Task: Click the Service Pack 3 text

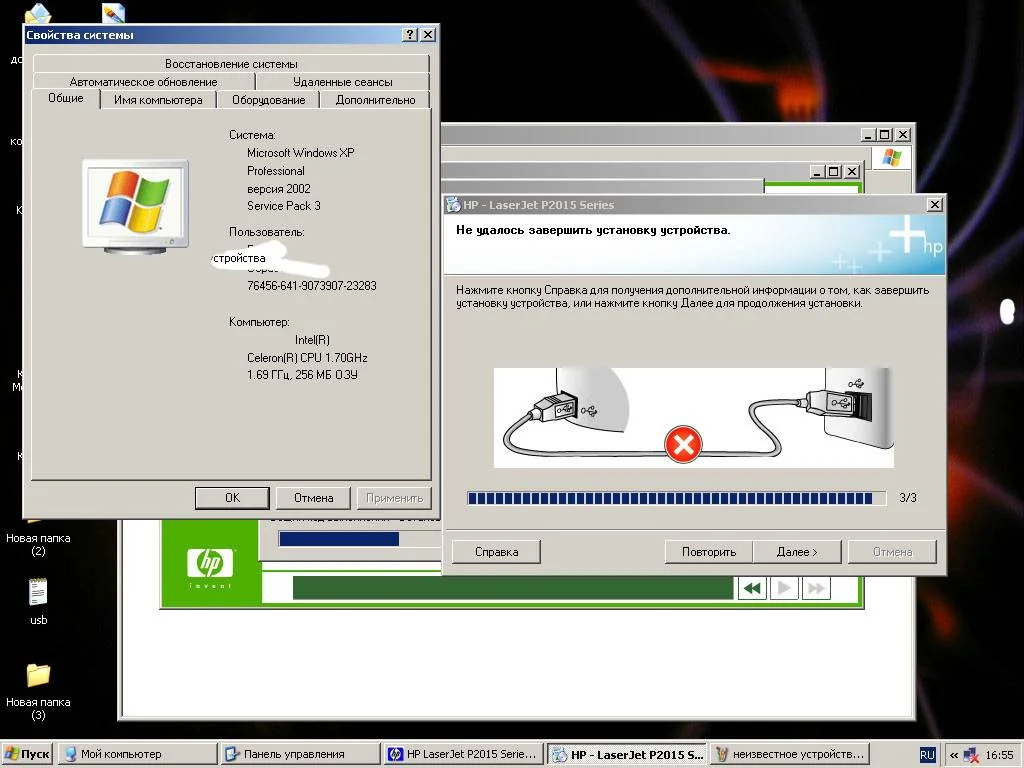Action: pyautogui.click(x=283, y=206)
